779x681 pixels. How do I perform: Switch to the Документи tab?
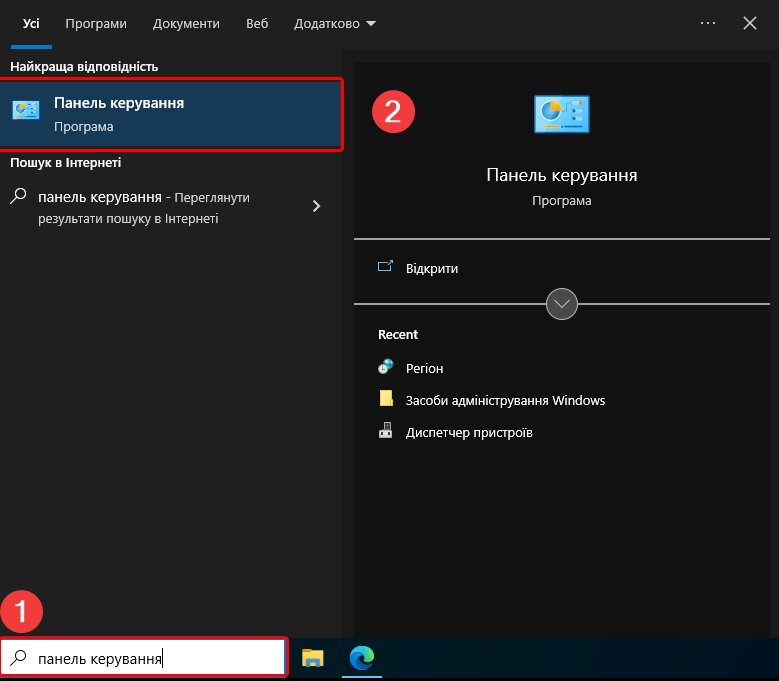tap(185, 23)
